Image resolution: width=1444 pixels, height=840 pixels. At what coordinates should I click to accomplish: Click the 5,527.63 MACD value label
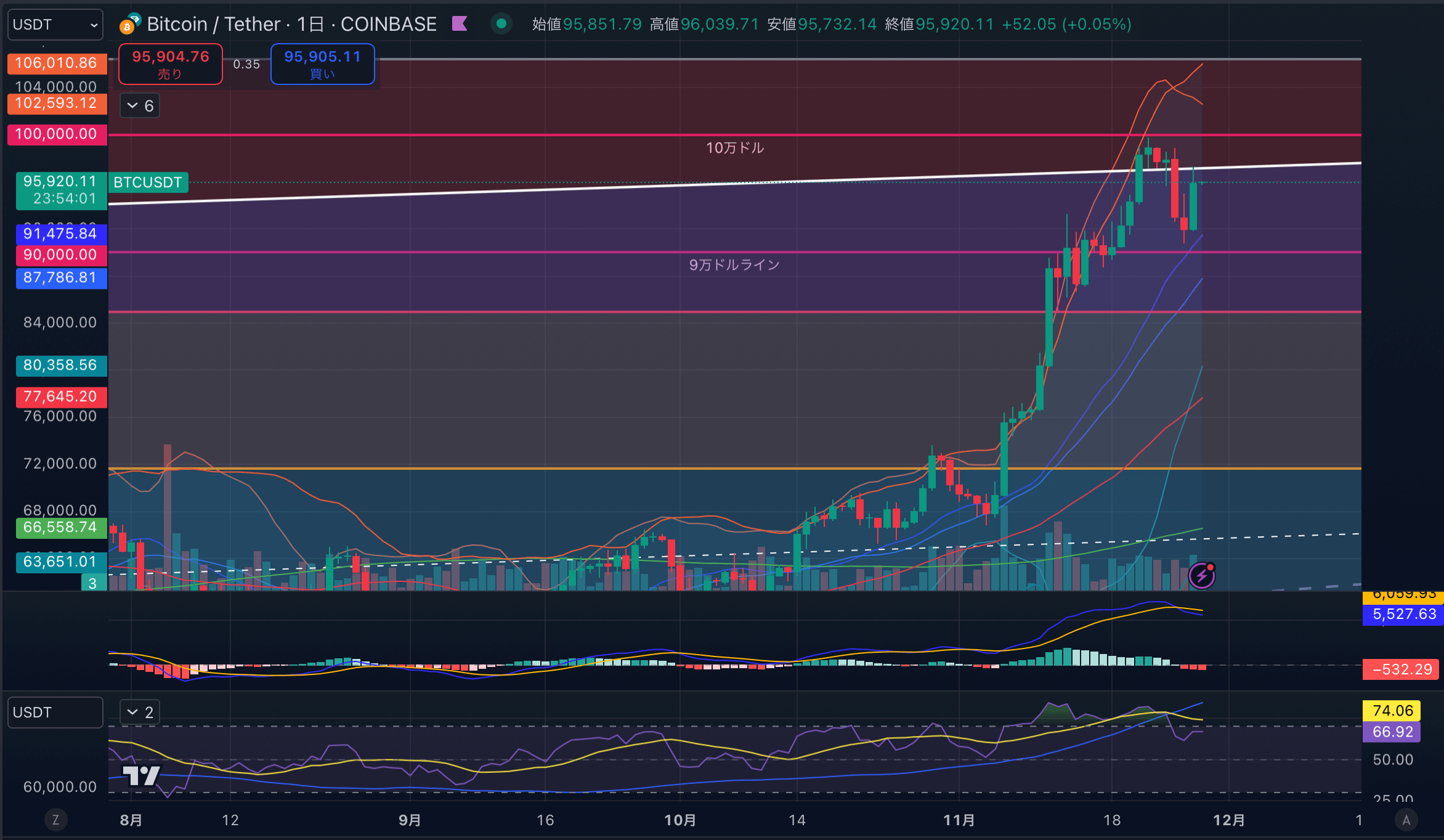(1404, 614)
